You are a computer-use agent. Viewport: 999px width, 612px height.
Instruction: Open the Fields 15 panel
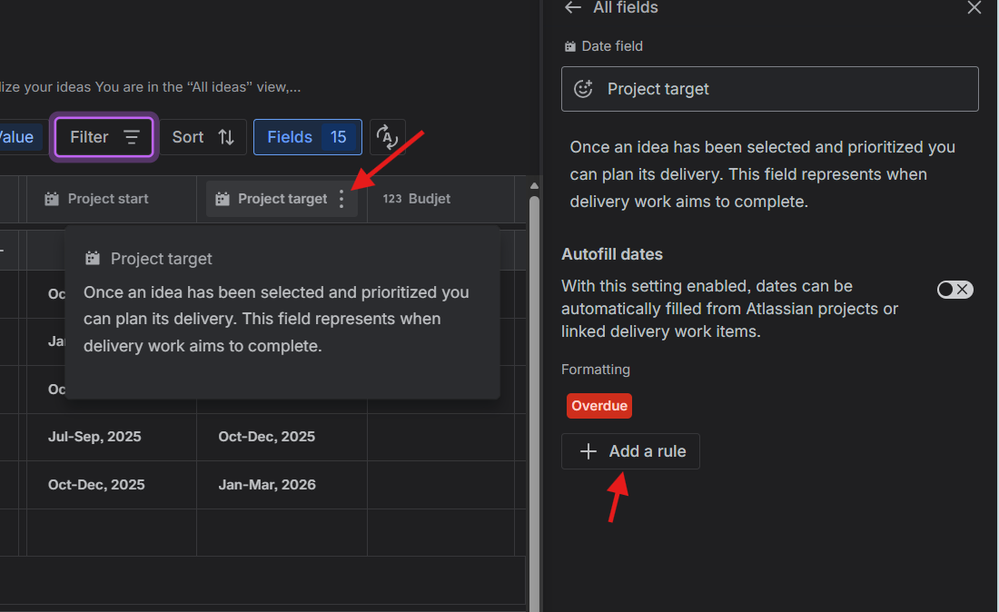(x=308, y=137)
